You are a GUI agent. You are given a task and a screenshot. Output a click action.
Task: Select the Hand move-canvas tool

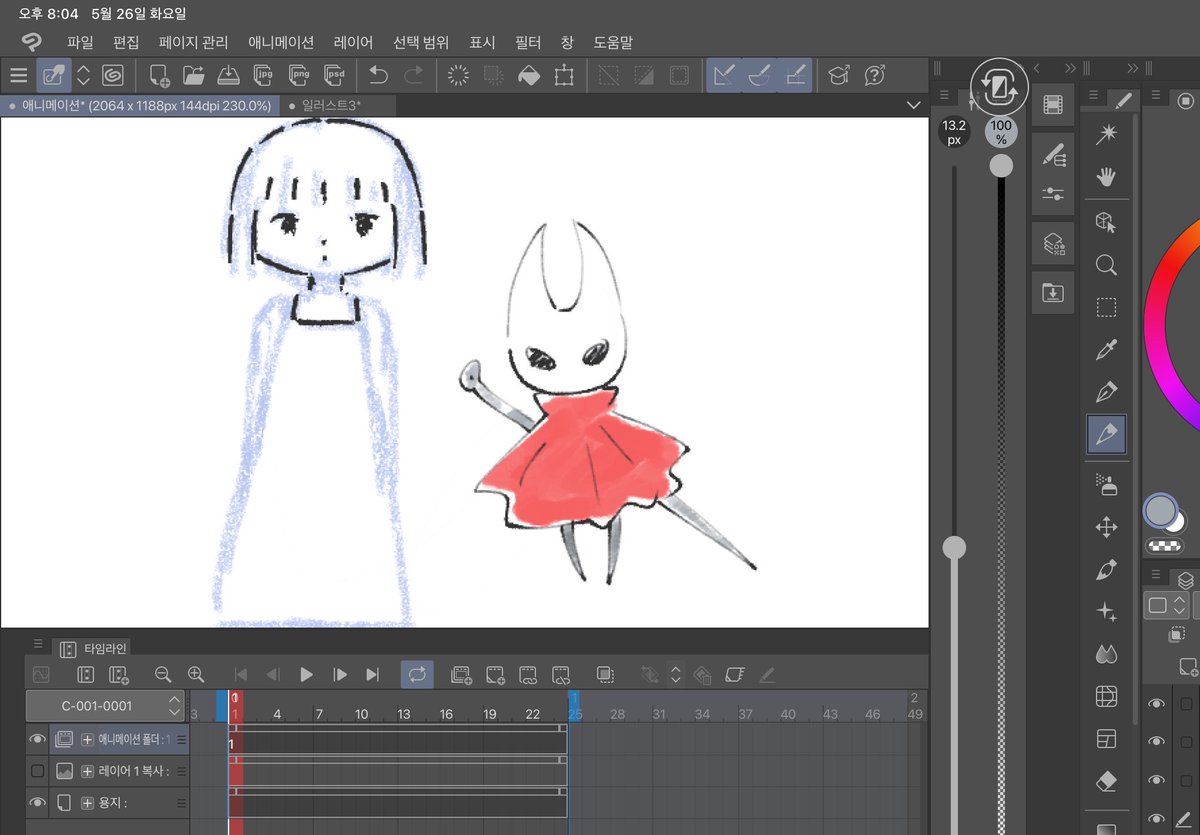pyautogui.click(x=1106, y=178)
